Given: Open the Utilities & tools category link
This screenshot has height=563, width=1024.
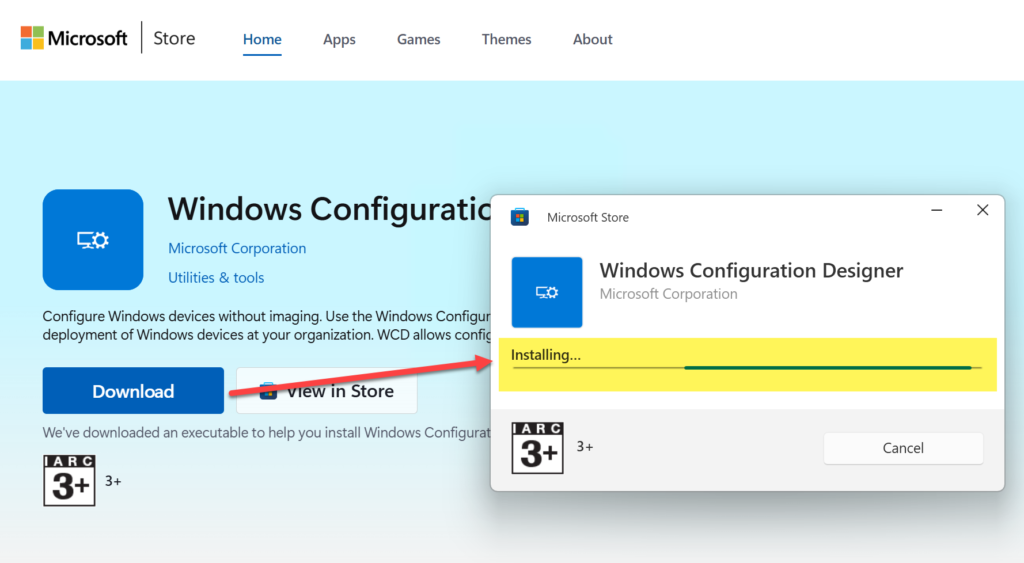Looking at the screenshot, I should click(x=216, y=278).
